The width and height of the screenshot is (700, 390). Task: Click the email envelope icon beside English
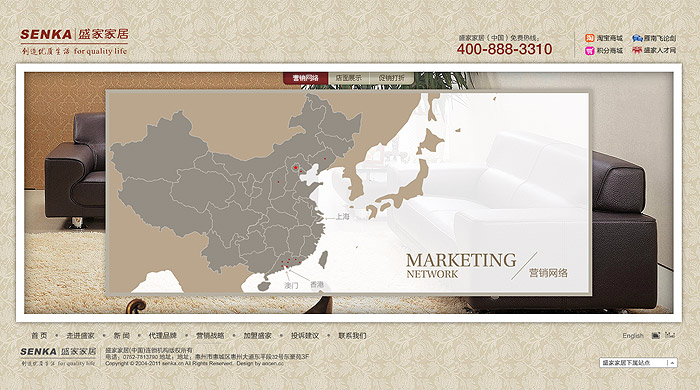click(655, 336)
